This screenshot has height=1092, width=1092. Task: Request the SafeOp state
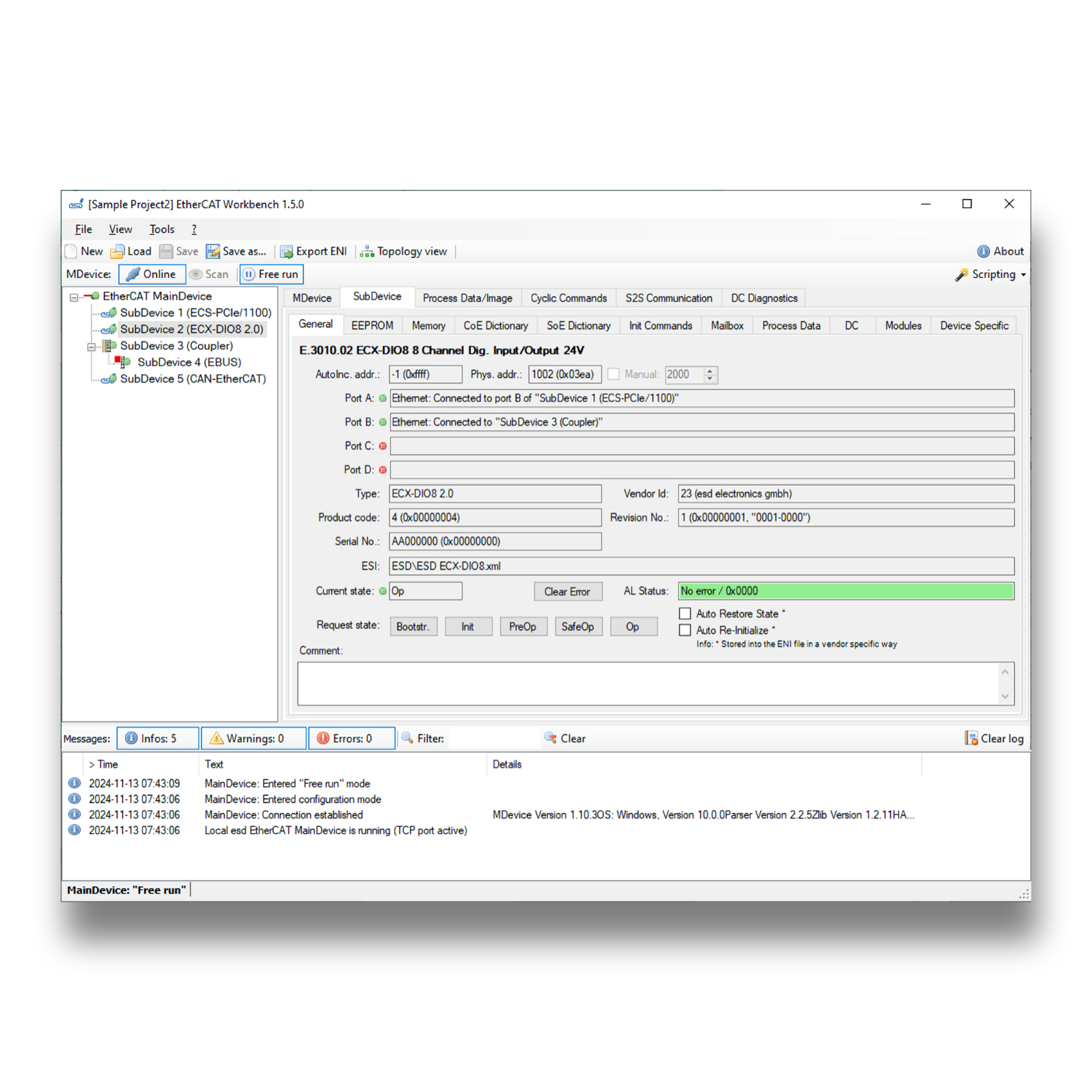tap(577, 626)
